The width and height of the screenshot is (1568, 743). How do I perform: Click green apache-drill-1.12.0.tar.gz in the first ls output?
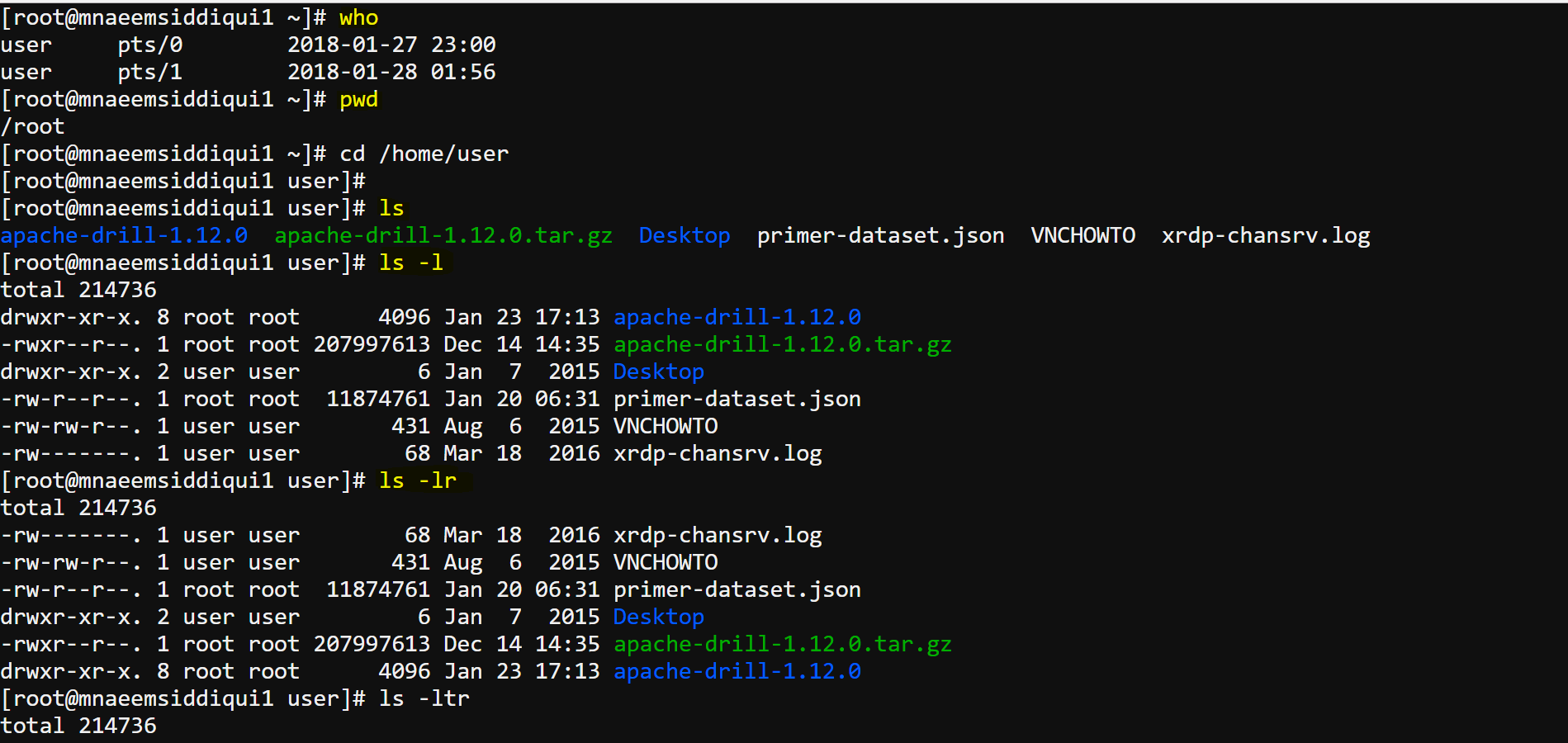443,235
